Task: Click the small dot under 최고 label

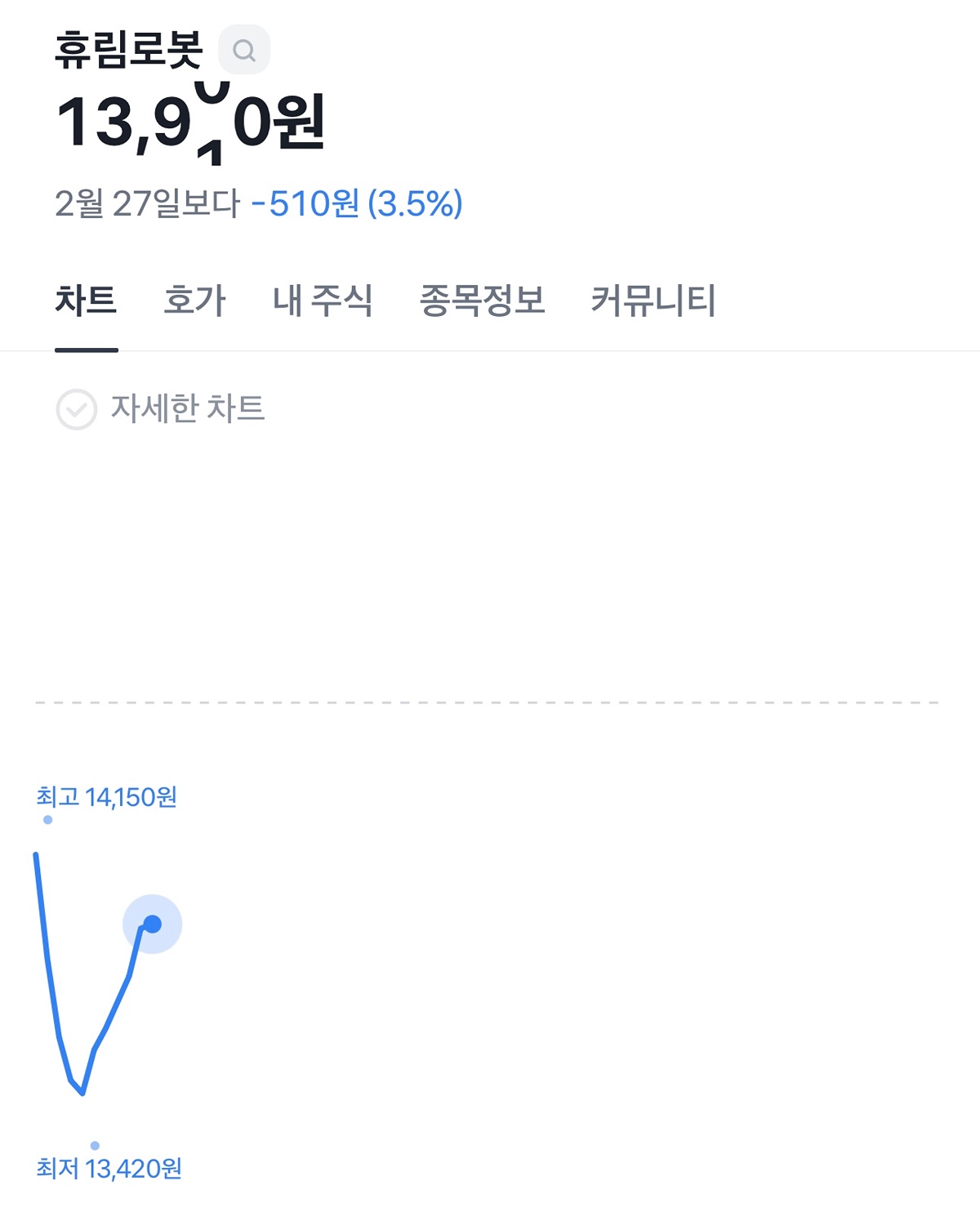Action: [48, 820]
